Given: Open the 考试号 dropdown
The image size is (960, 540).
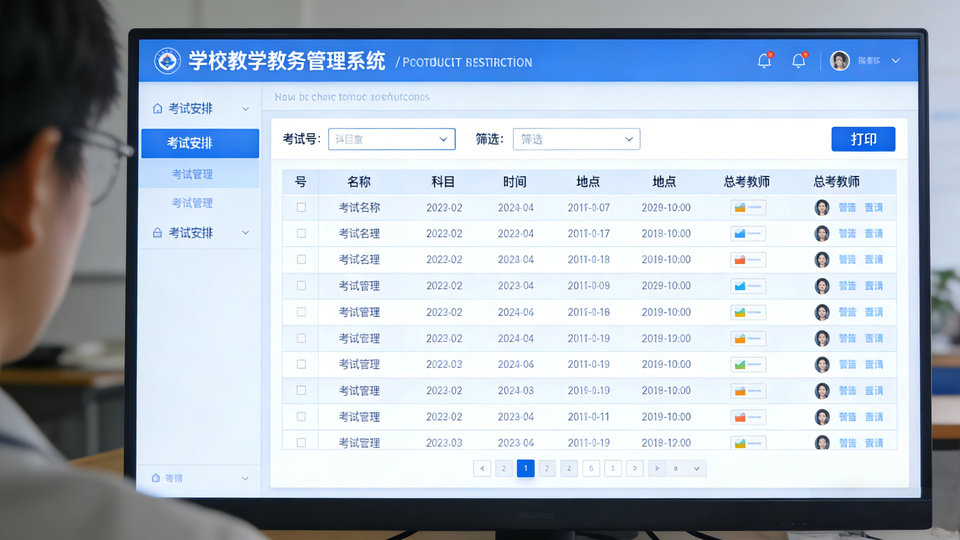Looking at the screenshot, I should pos(391,139).
